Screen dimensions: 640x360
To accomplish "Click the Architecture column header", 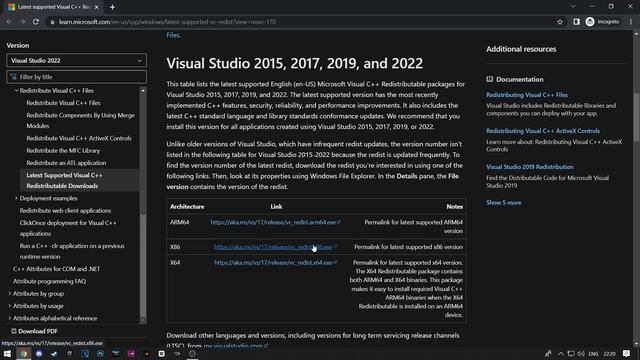I will point(187,207).
